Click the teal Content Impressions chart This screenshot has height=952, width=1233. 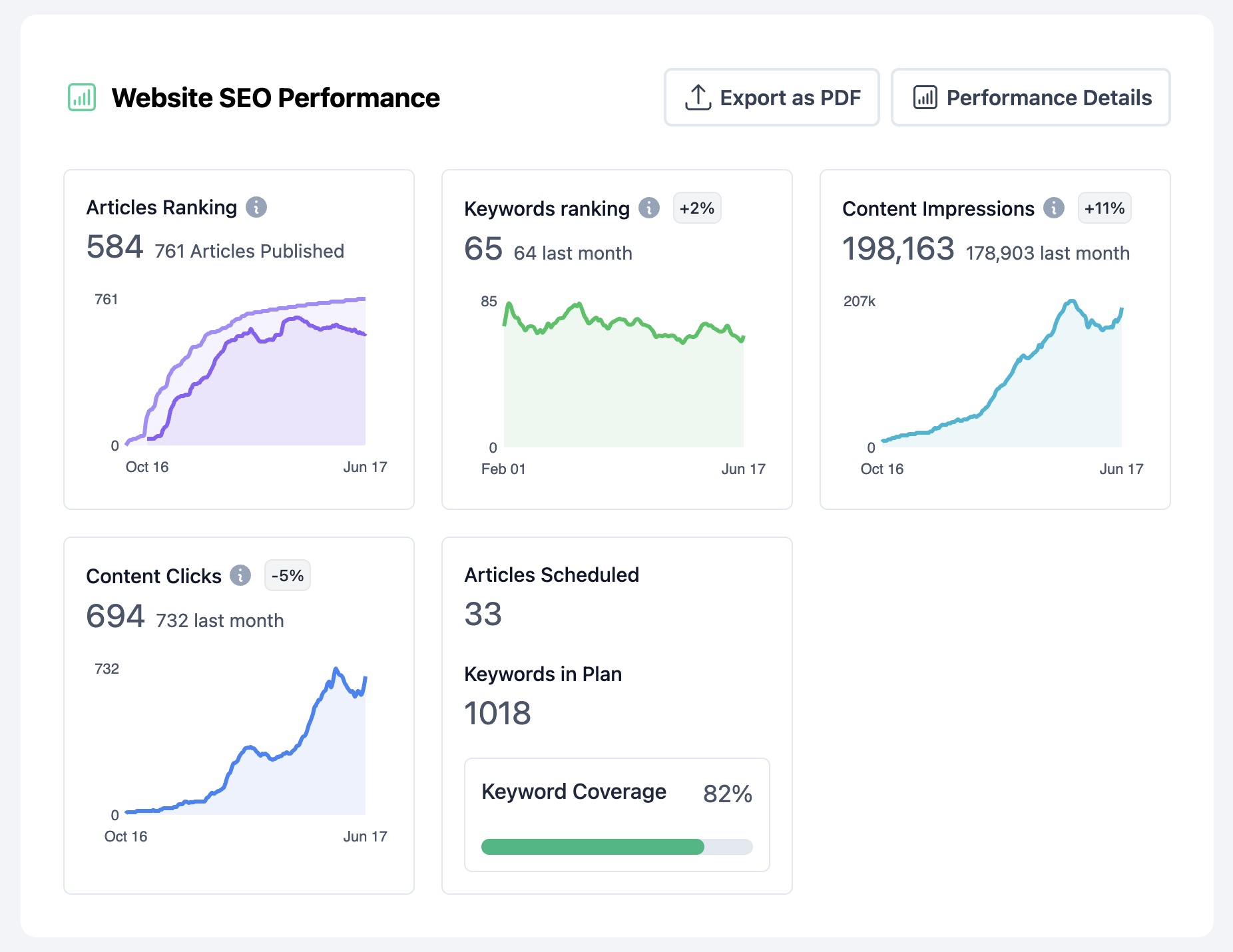click(x=1002, y=374)
